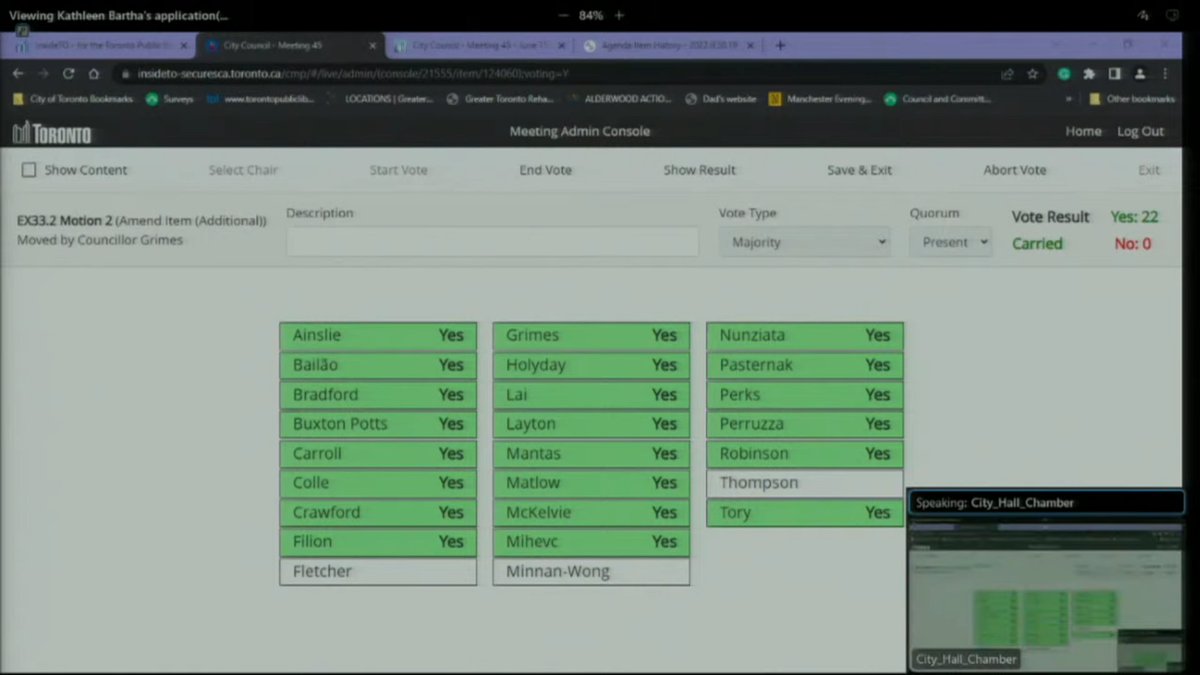Open the Council and Committee bookmark

tap(937, 99)
